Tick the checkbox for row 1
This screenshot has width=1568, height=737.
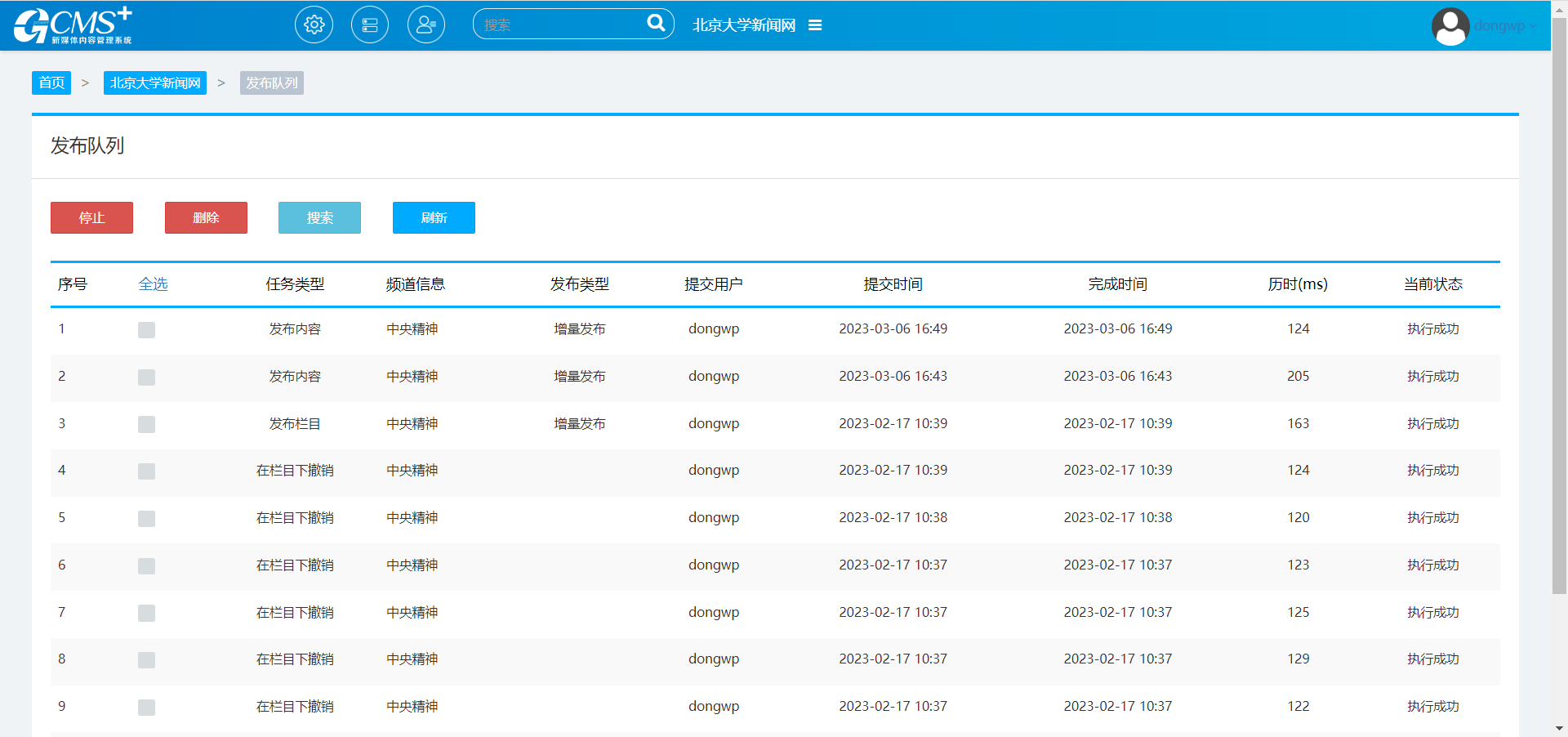[x=146, y=330]
